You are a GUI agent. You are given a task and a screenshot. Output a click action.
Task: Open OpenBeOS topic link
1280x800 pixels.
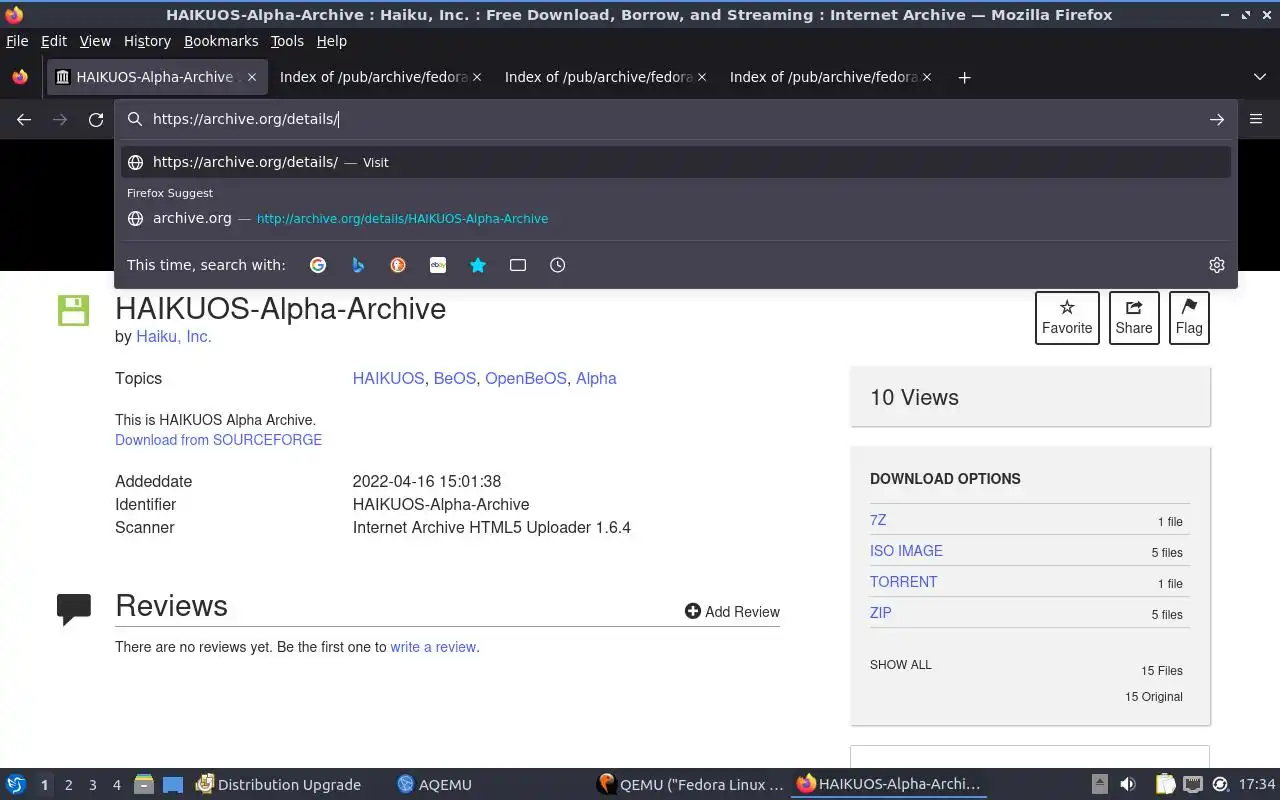point(526,378)
